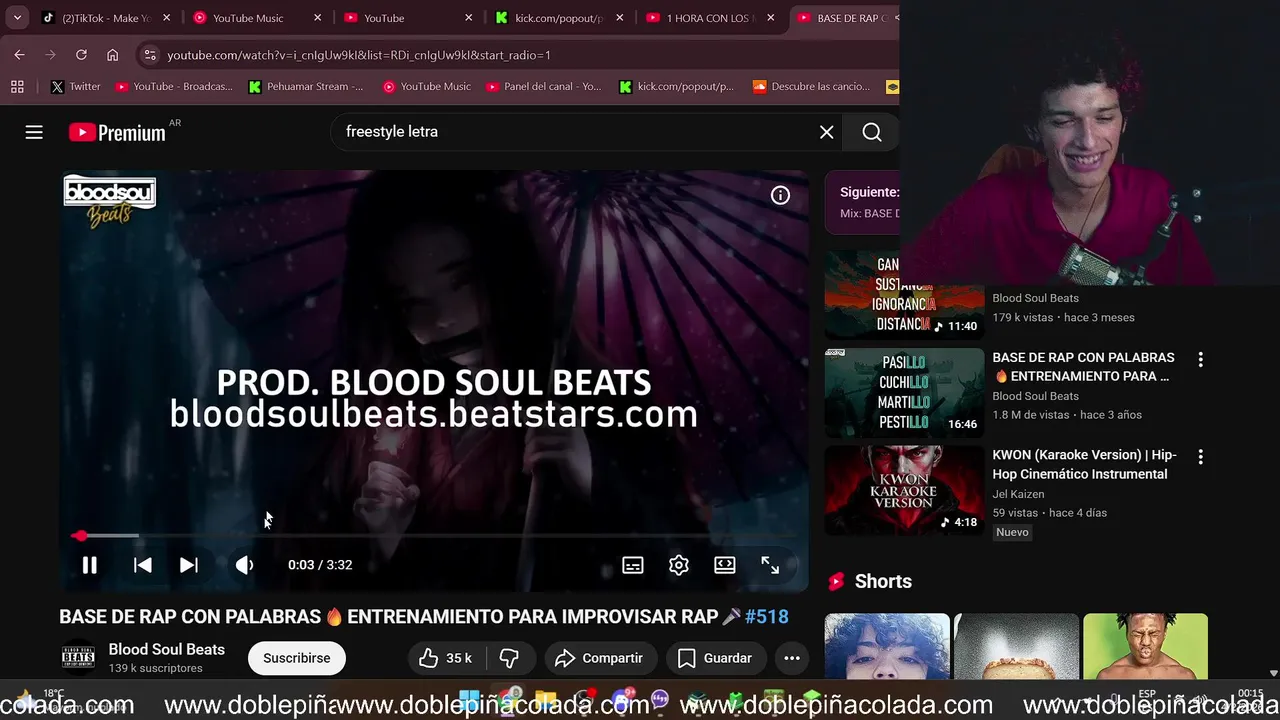
Task: Save video with Guardar button
Action: pos(715,658)
